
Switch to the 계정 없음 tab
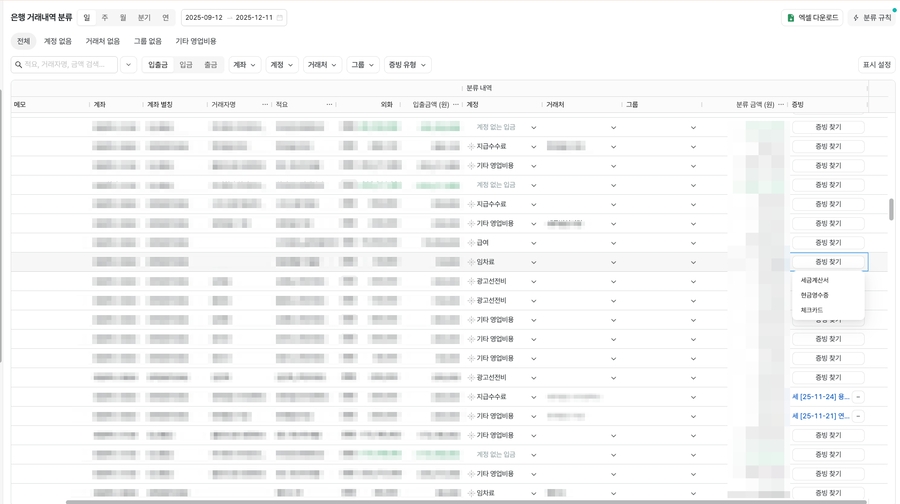click(58, 41)
